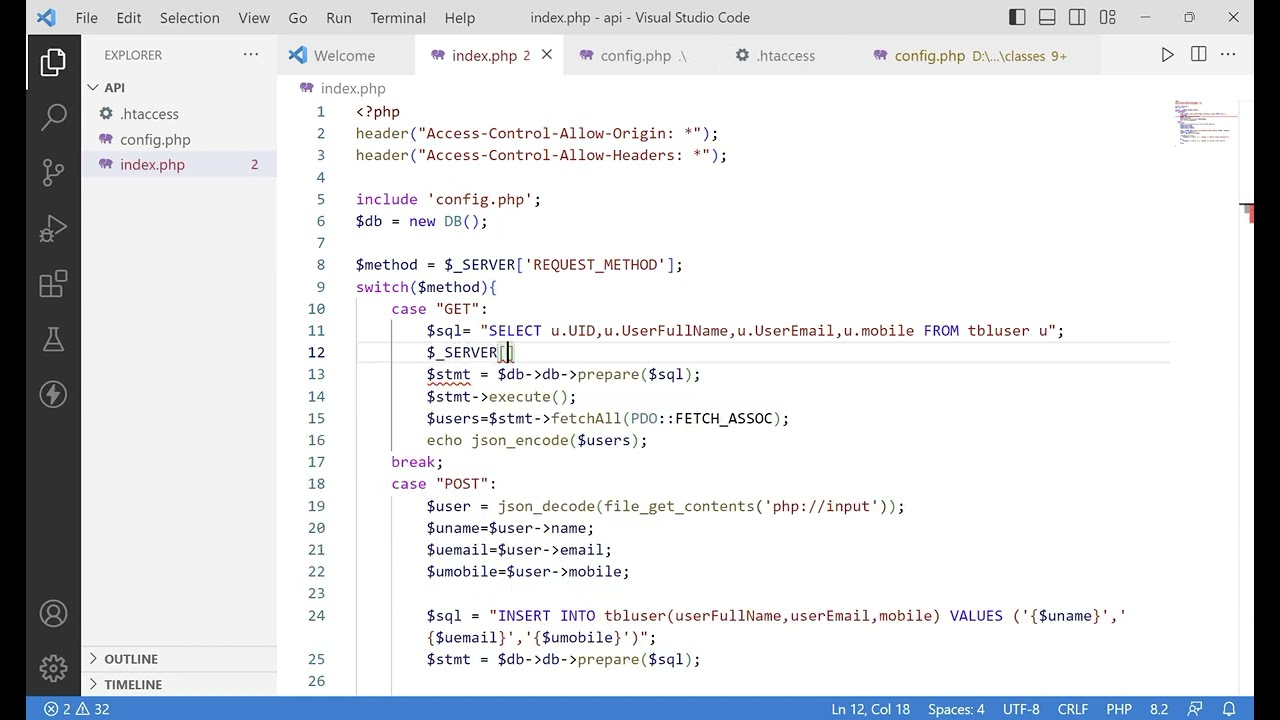This screenshot has width=1280, height=720.
Task: Click line number 17 in the gutter
Action: 316,462
